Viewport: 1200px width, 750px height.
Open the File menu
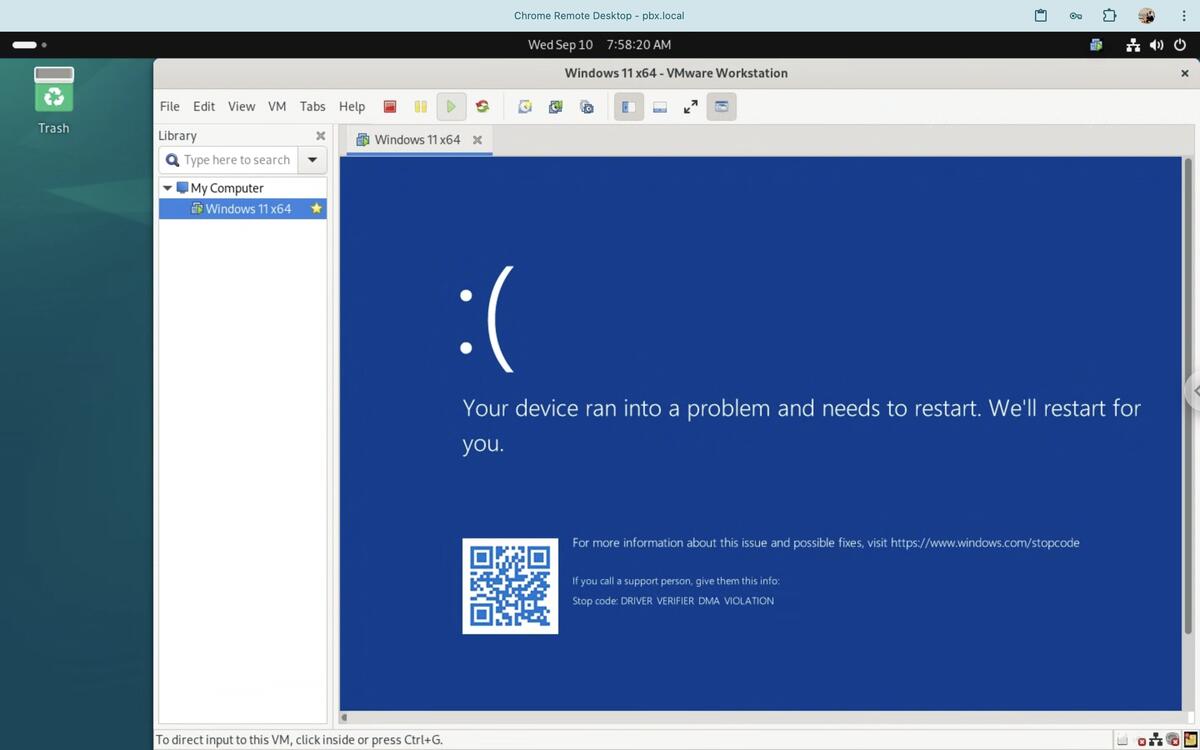coord(170,107)
